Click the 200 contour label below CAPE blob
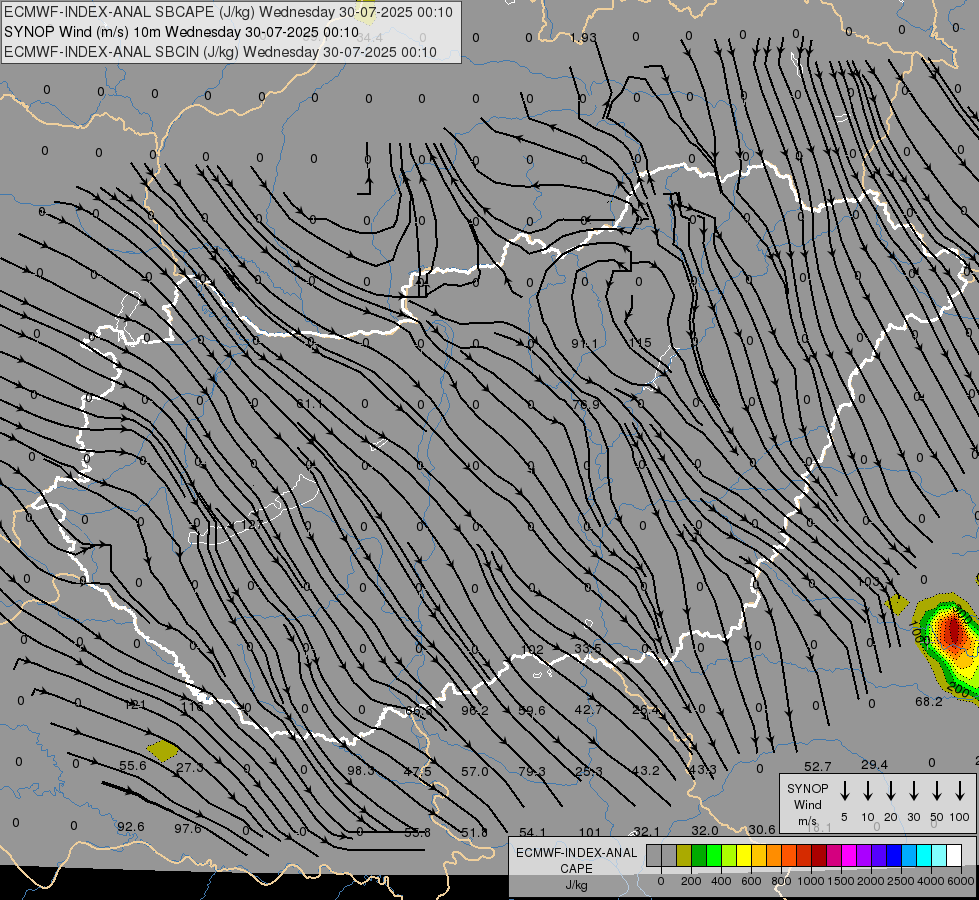 tap(958, 690)
